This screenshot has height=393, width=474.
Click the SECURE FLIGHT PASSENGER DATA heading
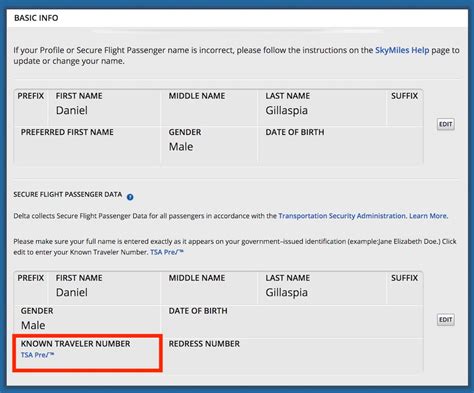tap(68, 194)
